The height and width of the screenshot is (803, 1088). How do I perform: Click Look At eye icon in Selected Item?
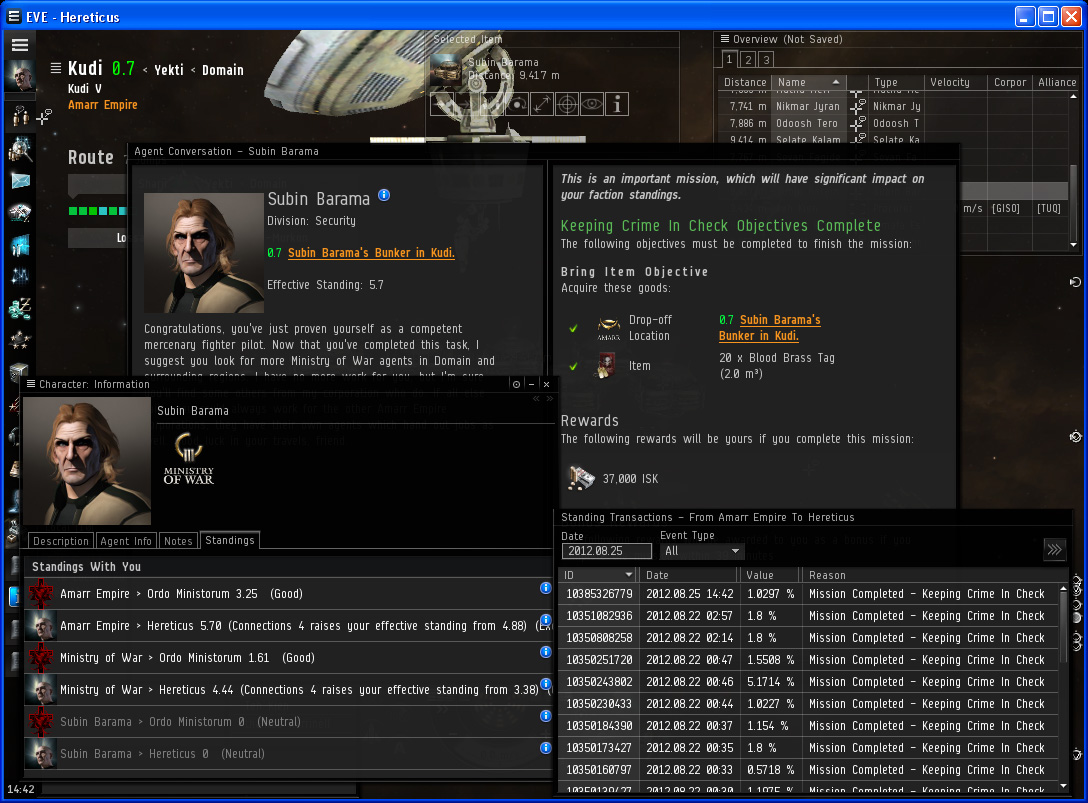592,105
